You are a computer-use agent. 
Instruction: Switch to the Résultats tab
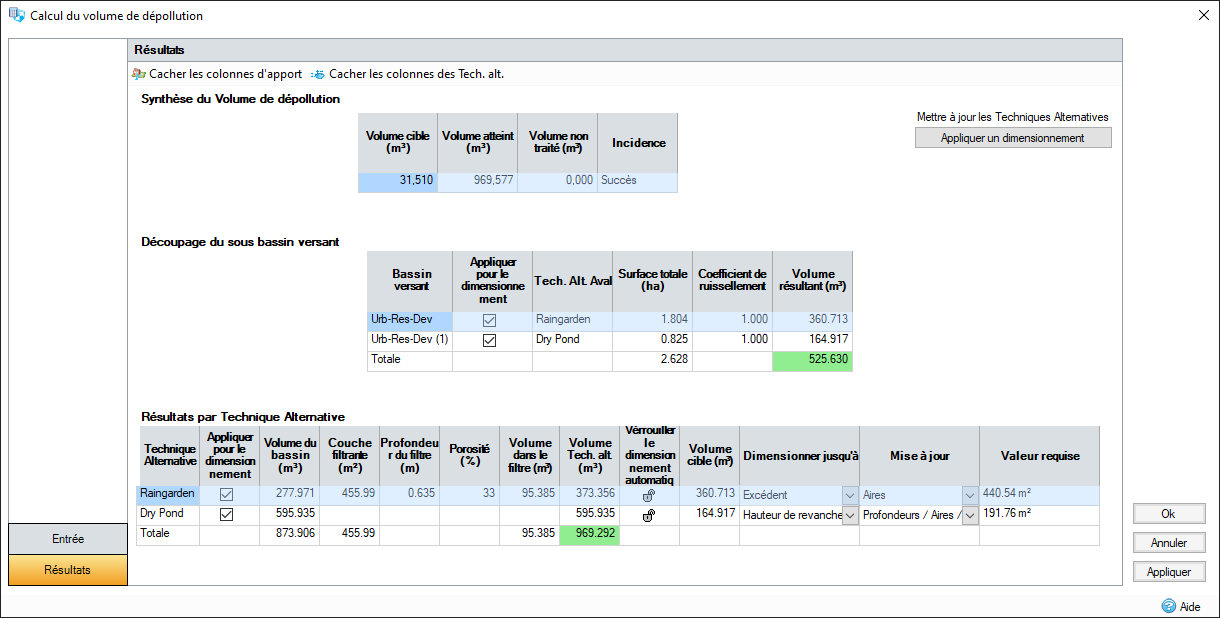[x=68, y=570]
